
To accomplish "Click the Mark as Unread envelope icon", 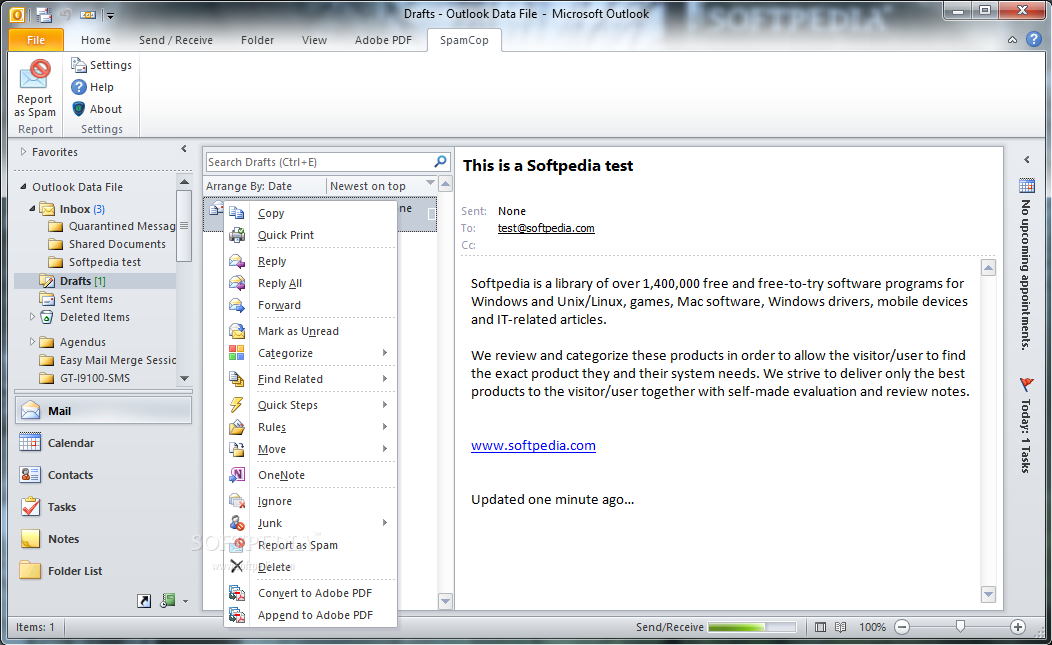I will pyautogui.click(x=237, y=331).
